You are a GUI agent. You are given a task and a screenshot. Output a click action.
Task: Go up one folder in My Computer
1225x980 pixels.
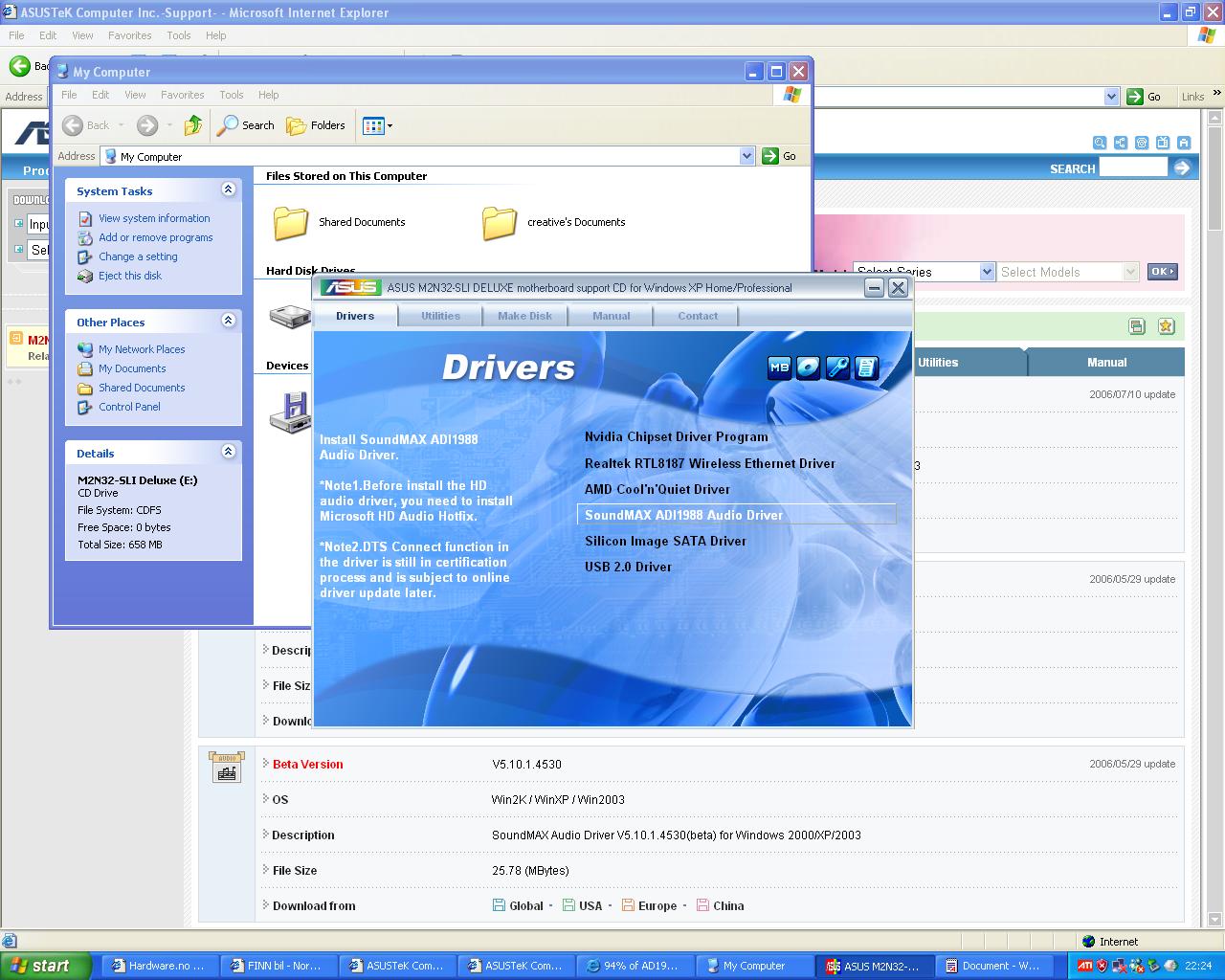click(193, 125)
